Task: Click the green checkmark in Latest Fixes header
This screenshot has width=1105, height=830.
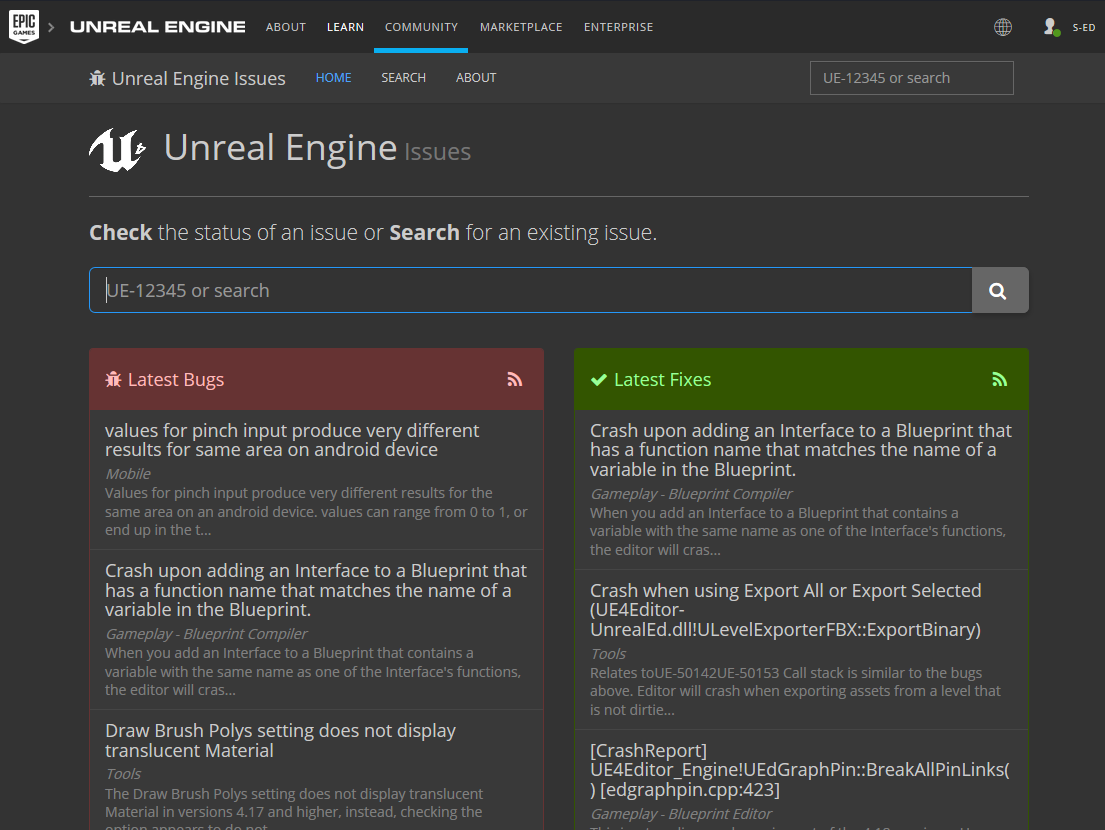Action: (599, 379)
